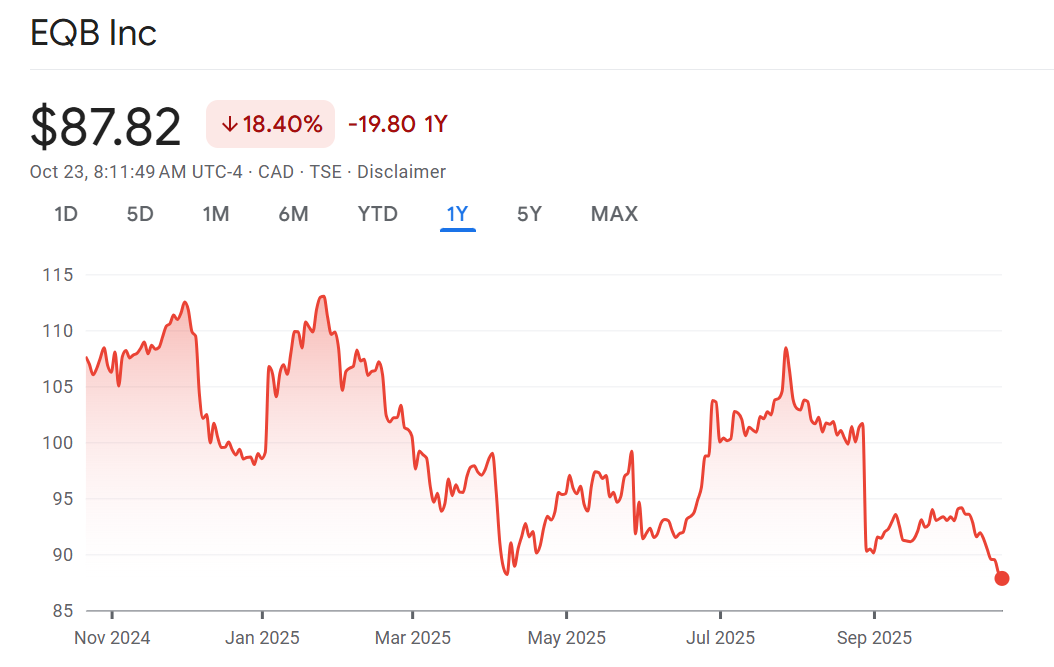The image size is (1054, 667).
Task: Click the Nov 2024 axis label
Action: point(112,638)
